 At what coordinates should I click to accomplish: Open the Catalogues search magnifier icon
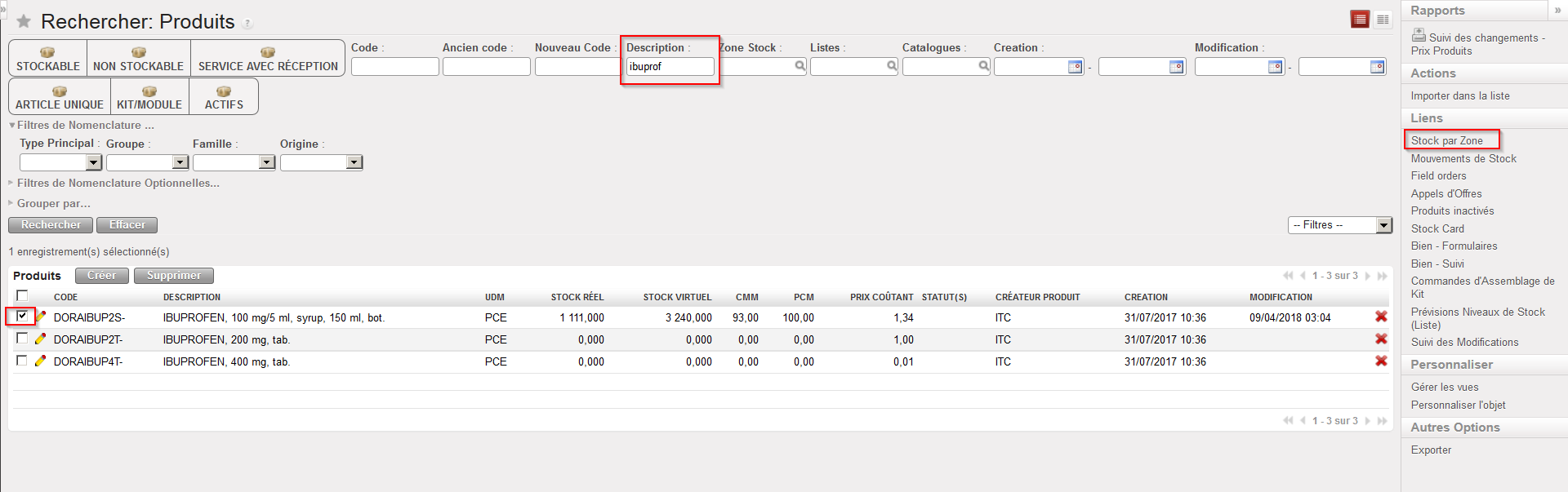tap(984, 66)
